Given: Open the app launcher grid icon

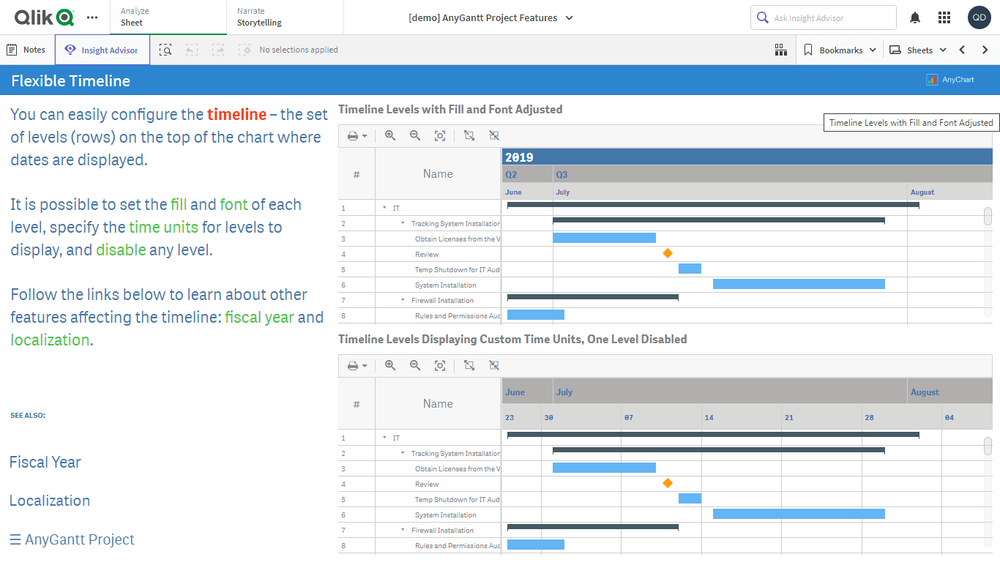Looking at the screenshot, I should tap(944, 18).
